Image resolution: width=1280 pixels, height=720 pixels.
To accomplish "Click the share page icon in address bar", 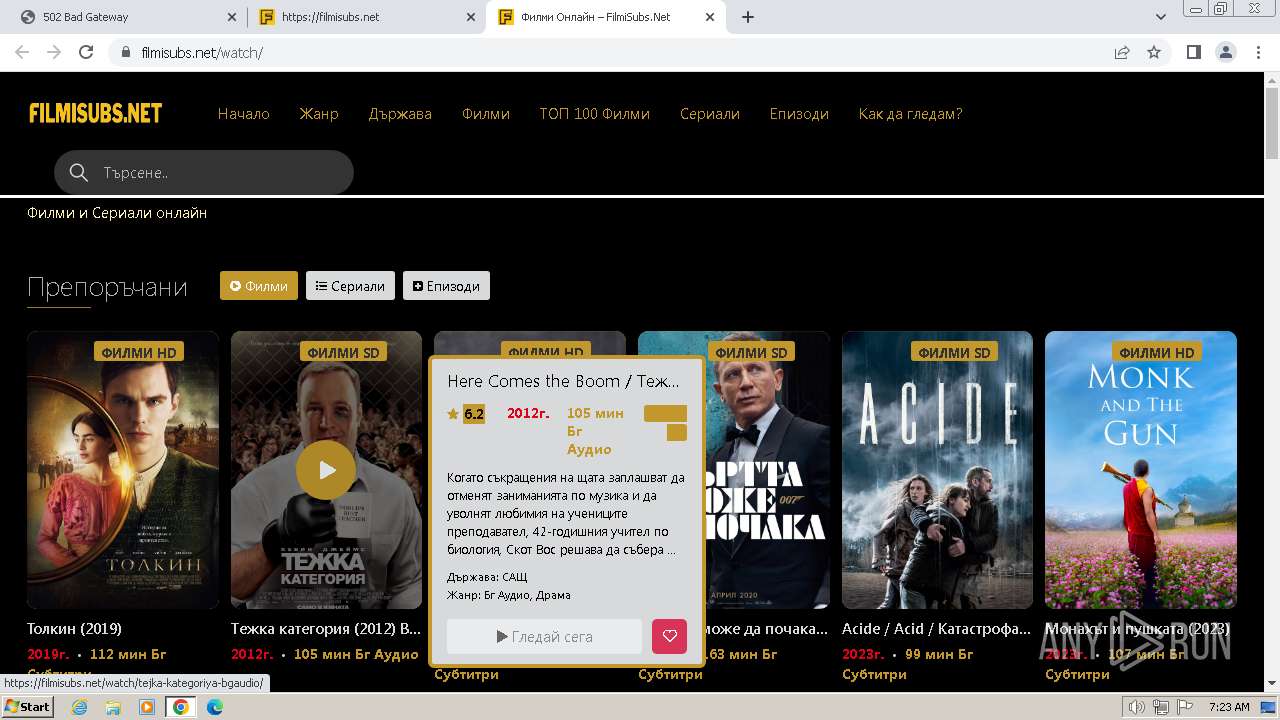I will tap(1122, 52).
